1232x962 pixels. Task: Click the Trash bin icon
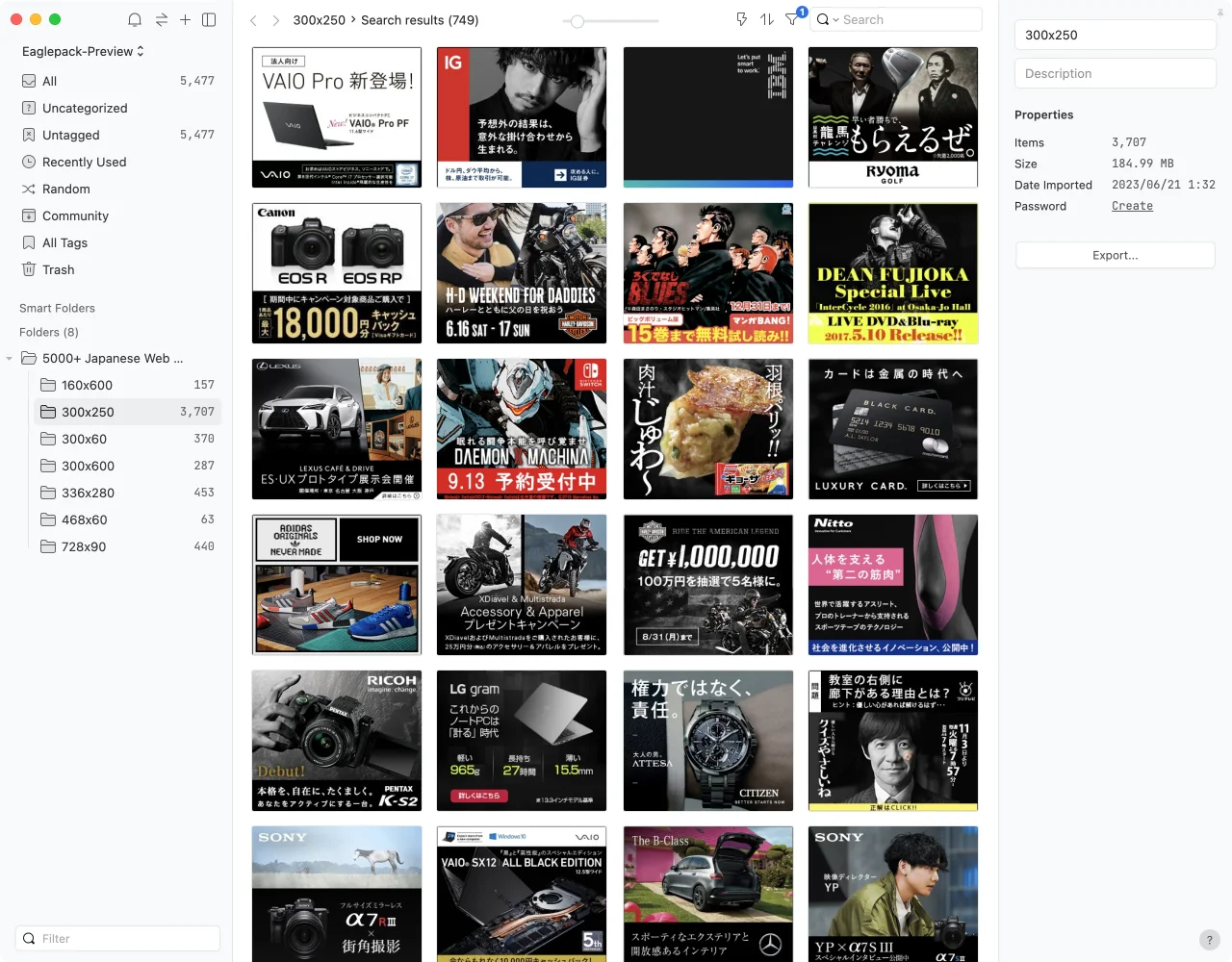(29, 269)
